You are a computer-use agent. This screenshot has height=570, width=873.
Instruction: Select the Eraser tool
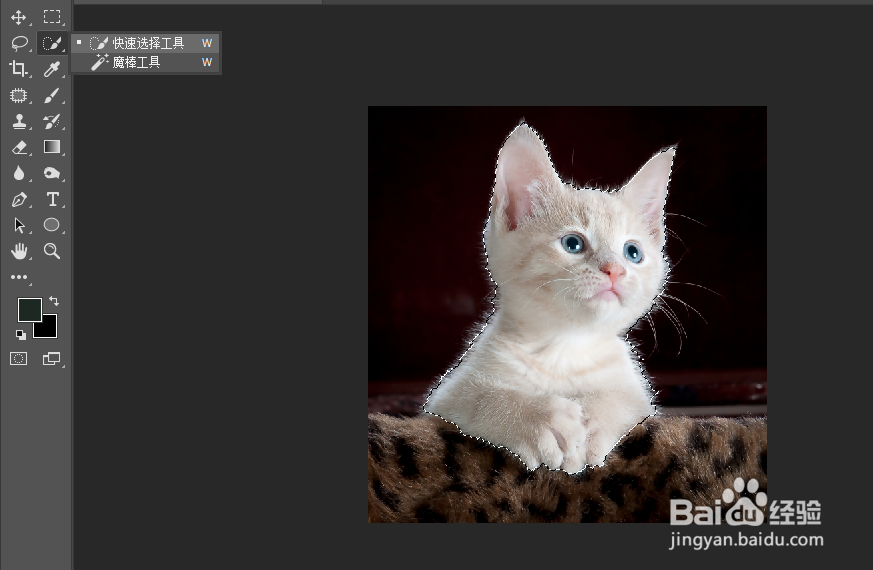click(19, 147)
